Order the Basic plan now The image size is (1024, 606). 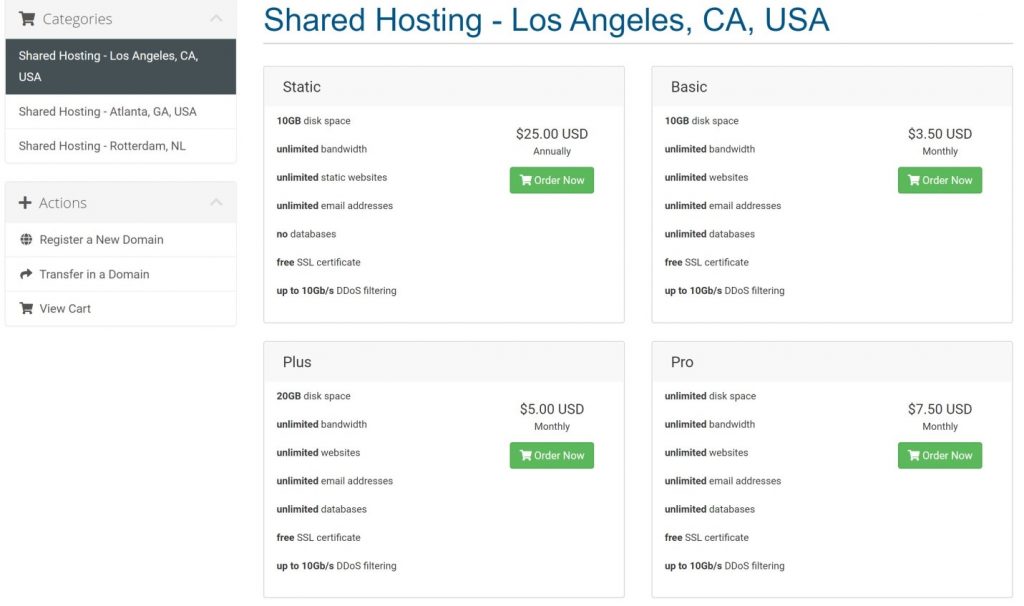point(940,180)
